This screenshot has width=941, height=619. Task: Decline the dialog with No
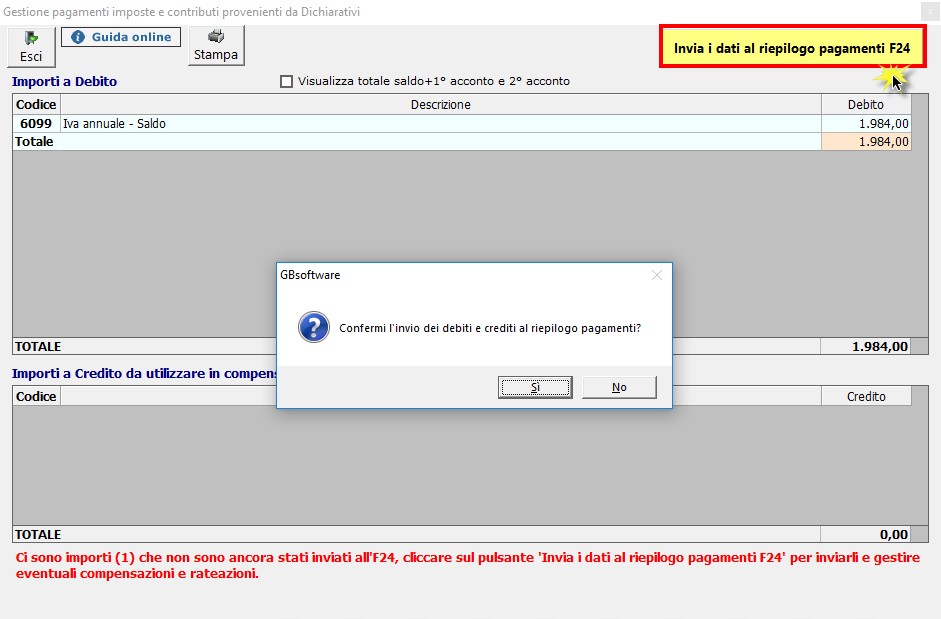tap(619, 387)
